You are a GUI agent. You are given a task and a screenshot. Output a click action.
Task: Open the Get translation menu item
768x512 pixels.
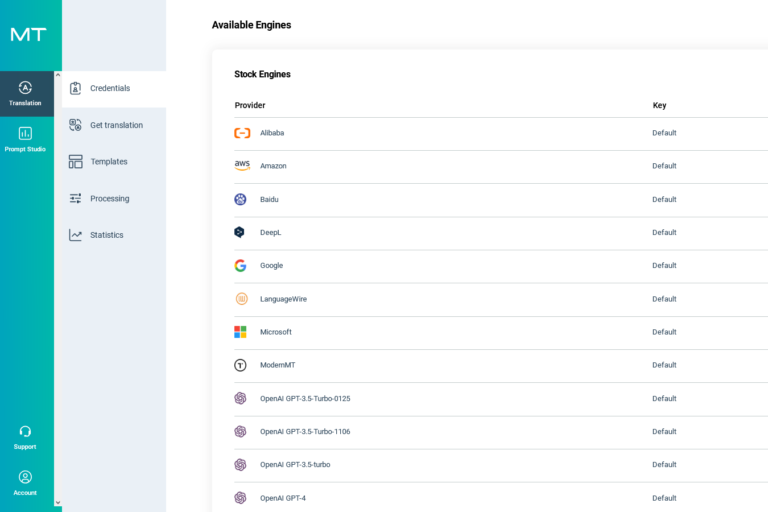pos(114,125)
